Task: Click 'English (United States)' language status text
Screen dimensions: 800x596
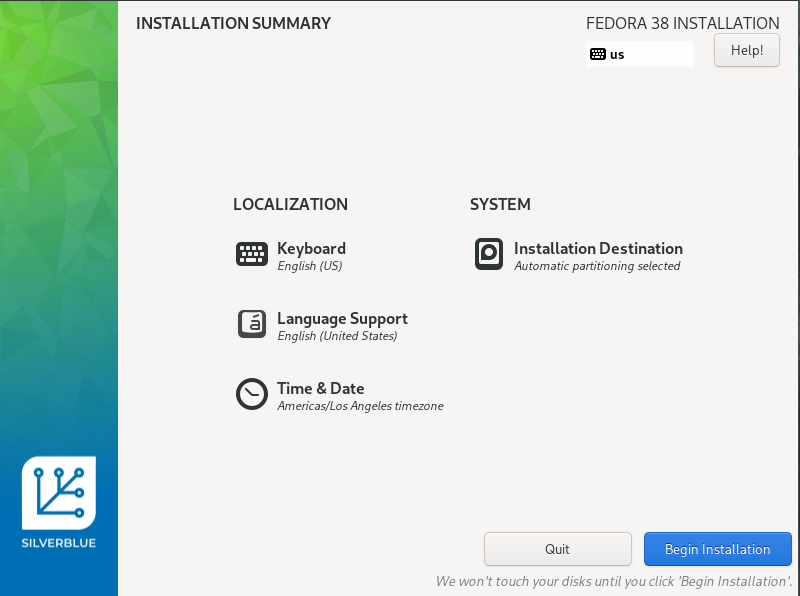Action: (337, 336)
